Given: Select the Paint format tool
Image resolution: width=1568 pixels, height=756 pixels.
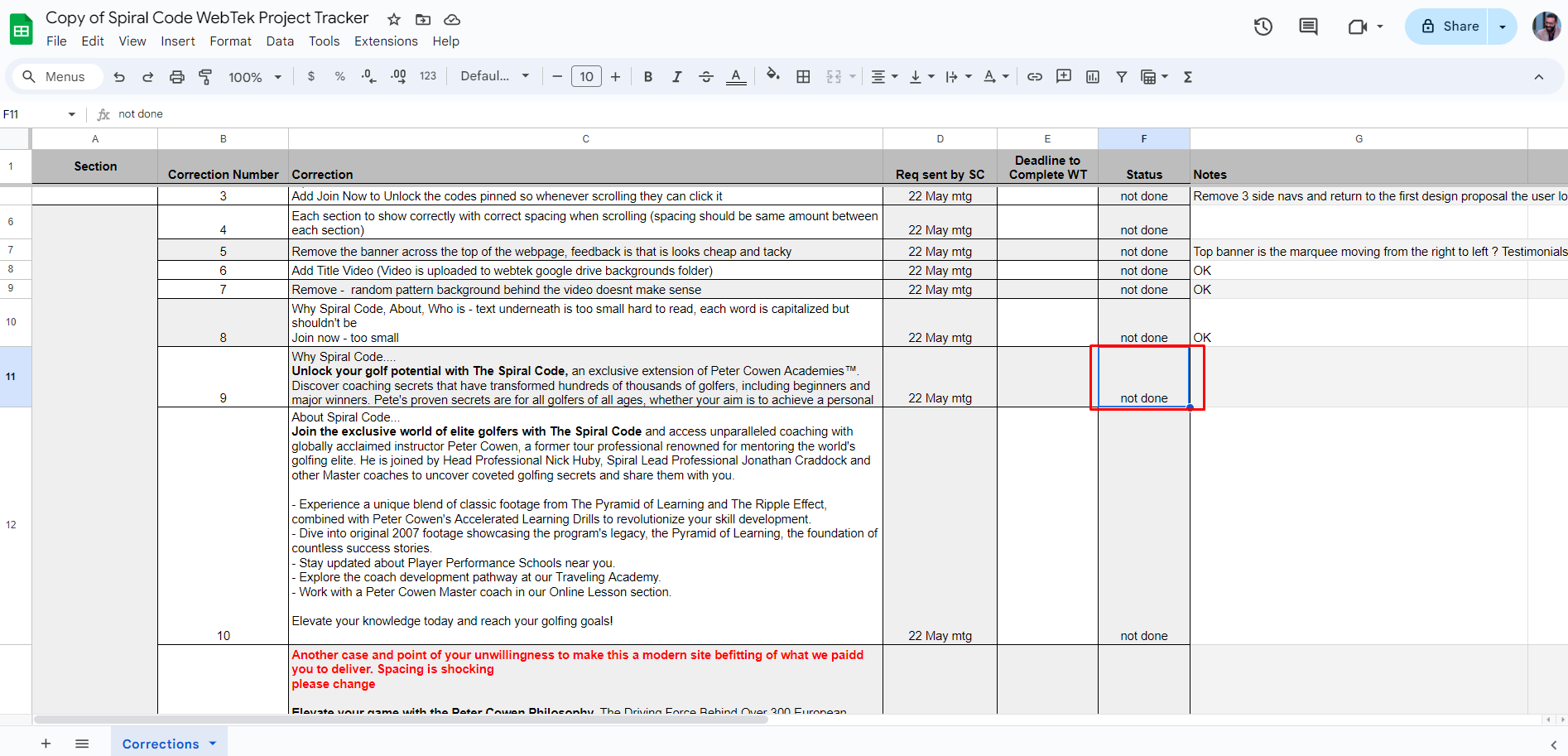Looking at the screenshot, I should [205, 77].
